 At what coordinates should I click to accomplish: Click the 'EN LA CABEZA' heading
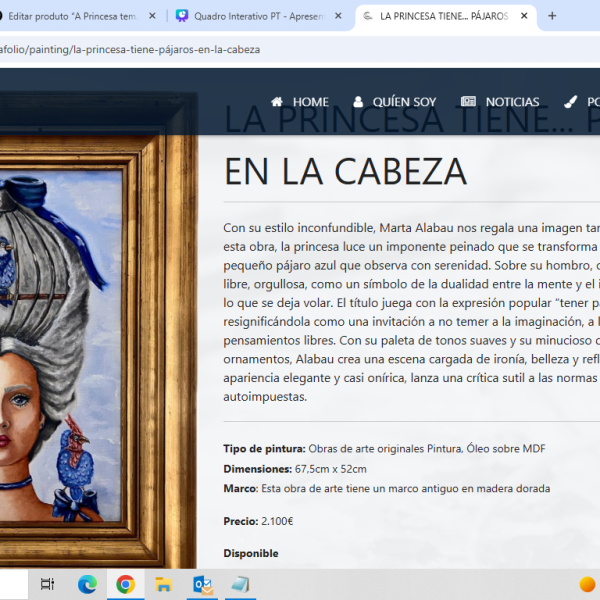[345, 172]
